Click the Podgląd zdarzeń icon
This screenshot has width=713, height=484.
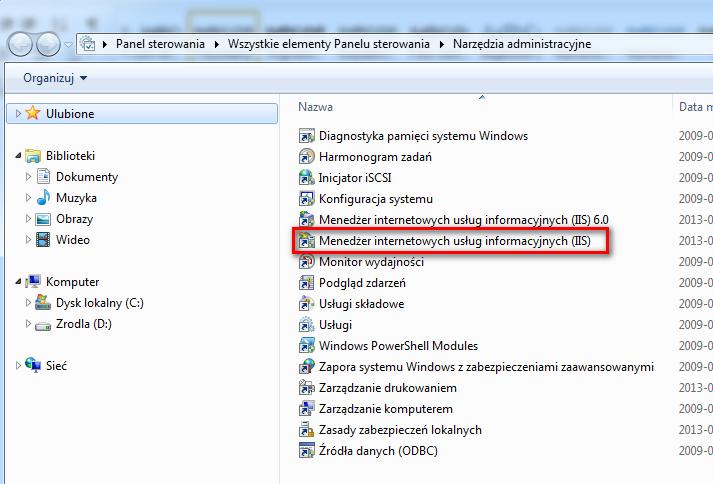tap(306, 282)
